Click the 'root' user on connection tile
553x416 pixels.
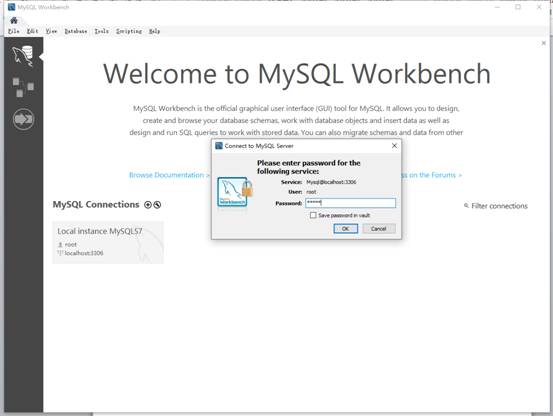(x=71, y=245)
